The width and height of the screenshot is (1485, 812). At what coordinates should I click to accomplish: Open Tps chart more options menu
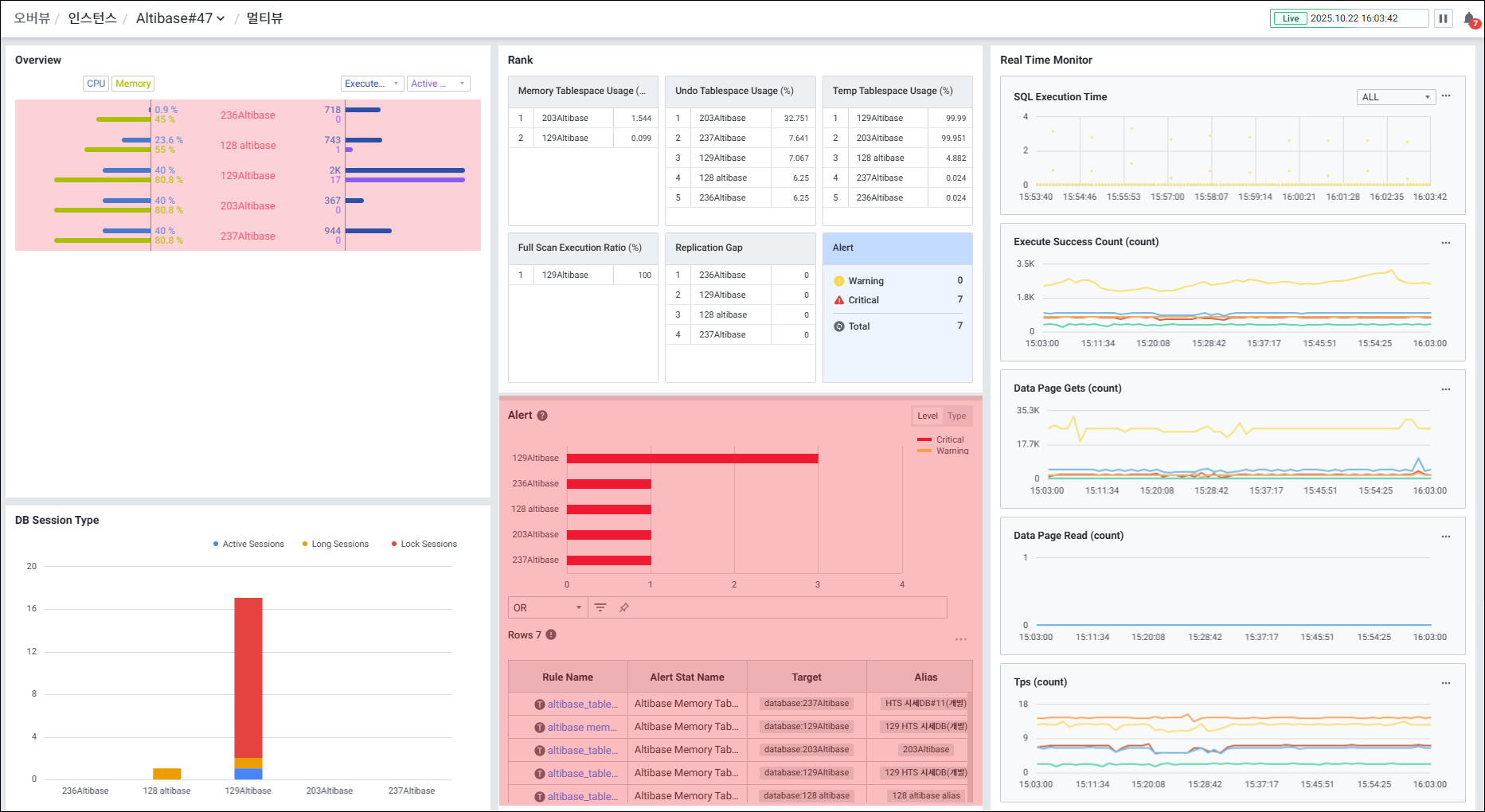tap(1446, 683)
